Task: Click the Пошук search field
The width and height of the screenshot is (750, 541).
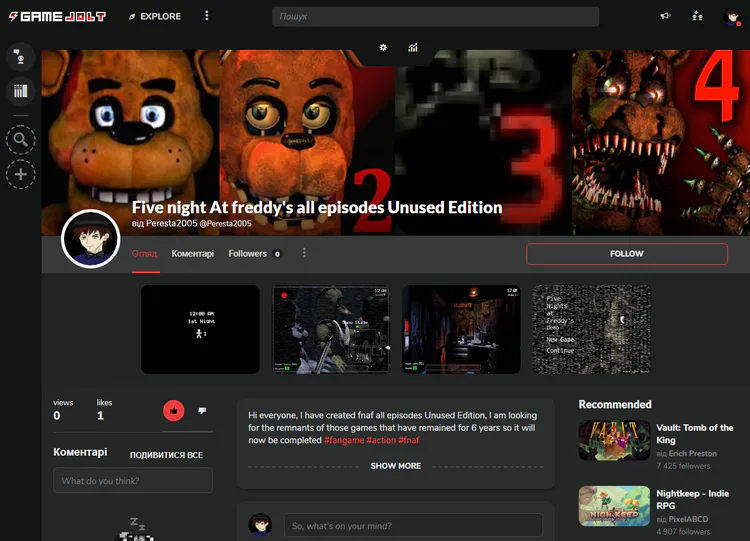Action: coord(435,16)
